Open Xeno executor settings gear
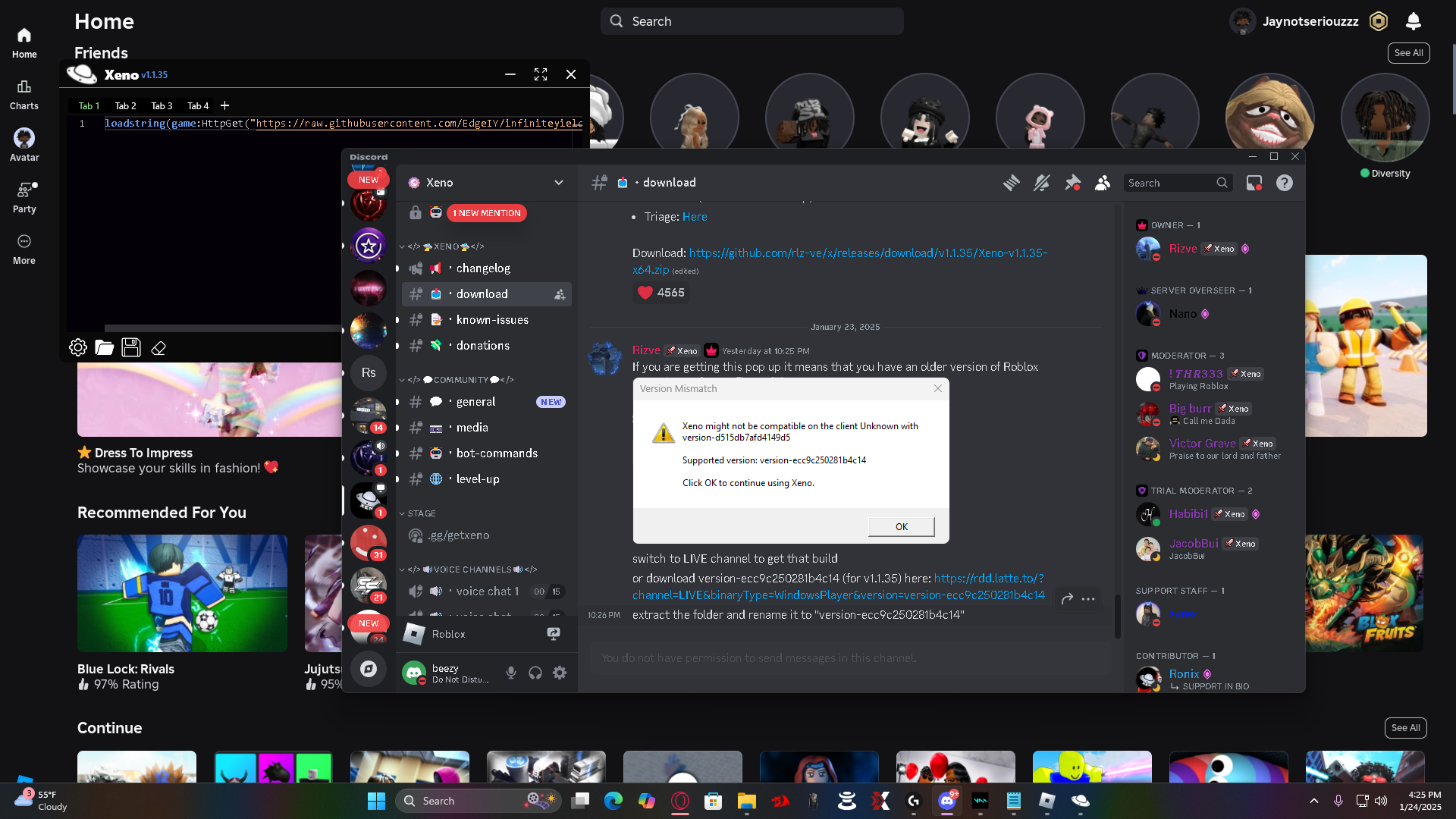 coord(78,348)
